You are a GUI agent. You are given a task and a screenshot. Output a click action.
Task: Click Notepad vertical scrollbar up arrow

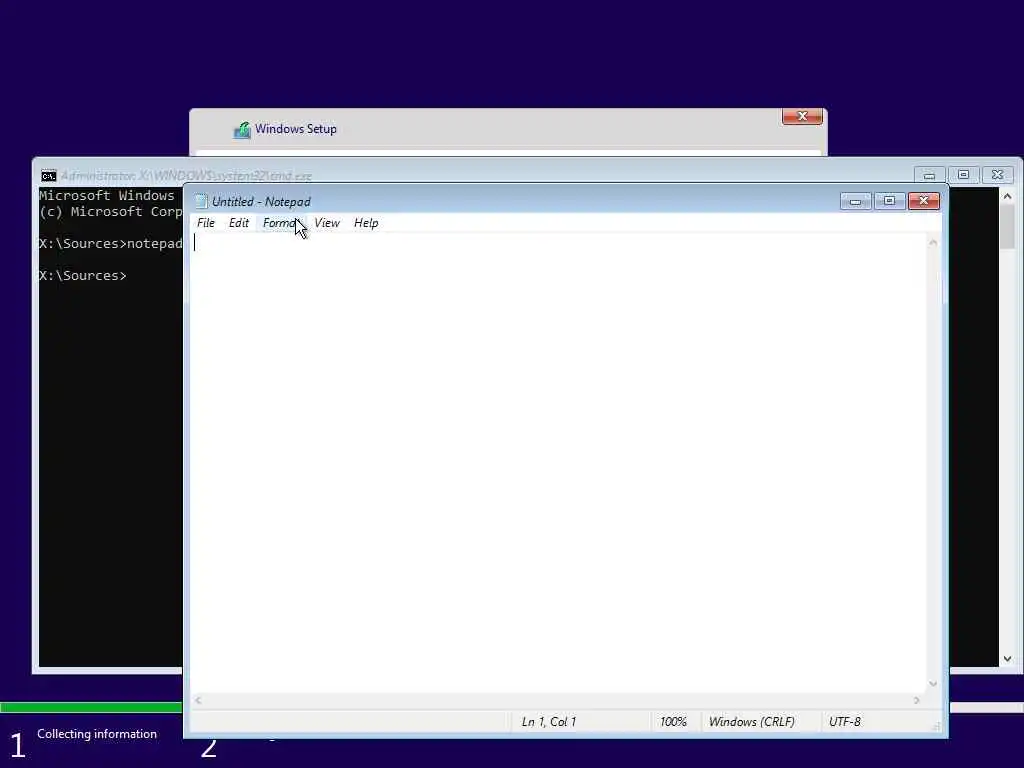tap(933, 242)
